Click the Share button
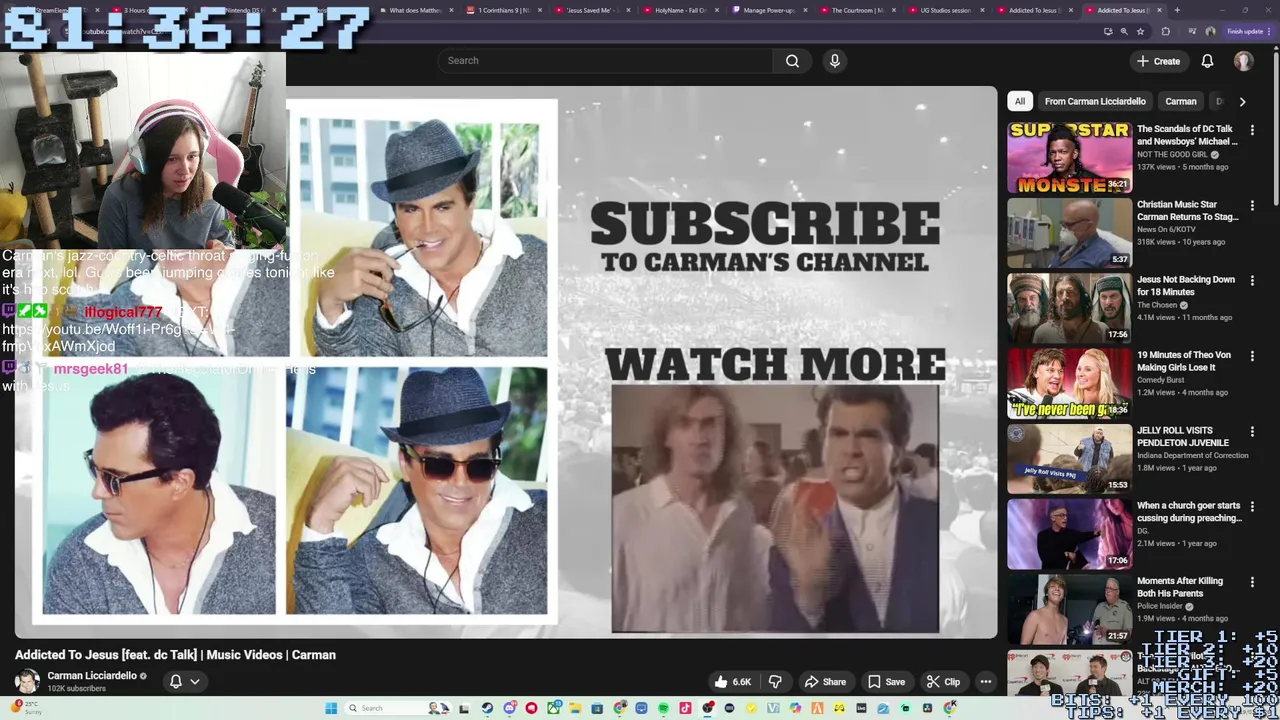Image resolution: width=1280 pixels, height=720 pixels. click(x=826, y=682)
